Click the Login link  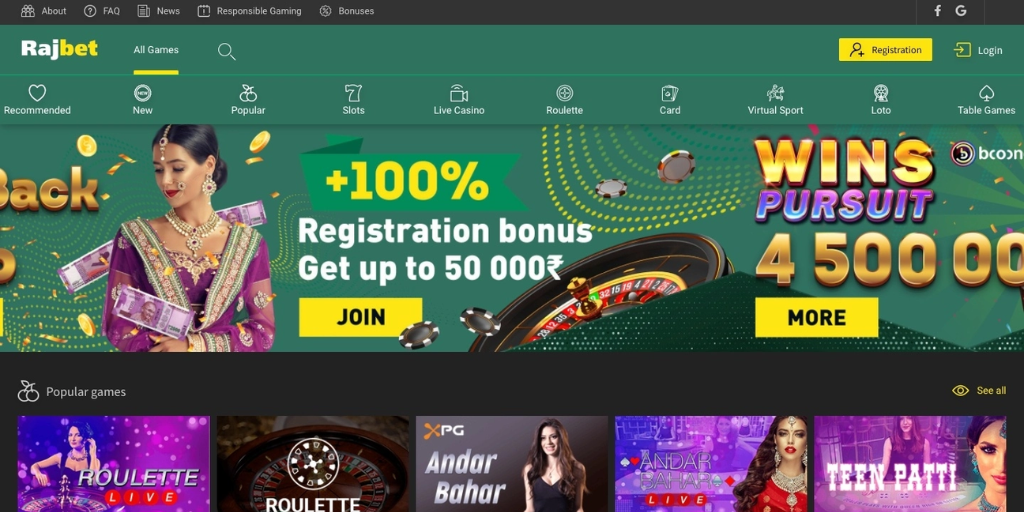pos(978,50)
